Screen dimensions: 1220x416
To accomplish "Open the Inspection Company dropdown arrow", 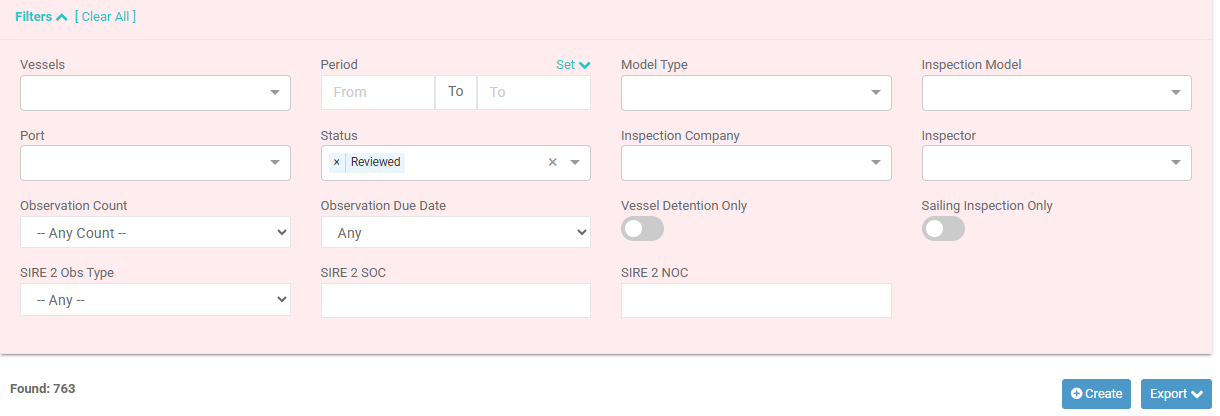I will tap(876, 162).
